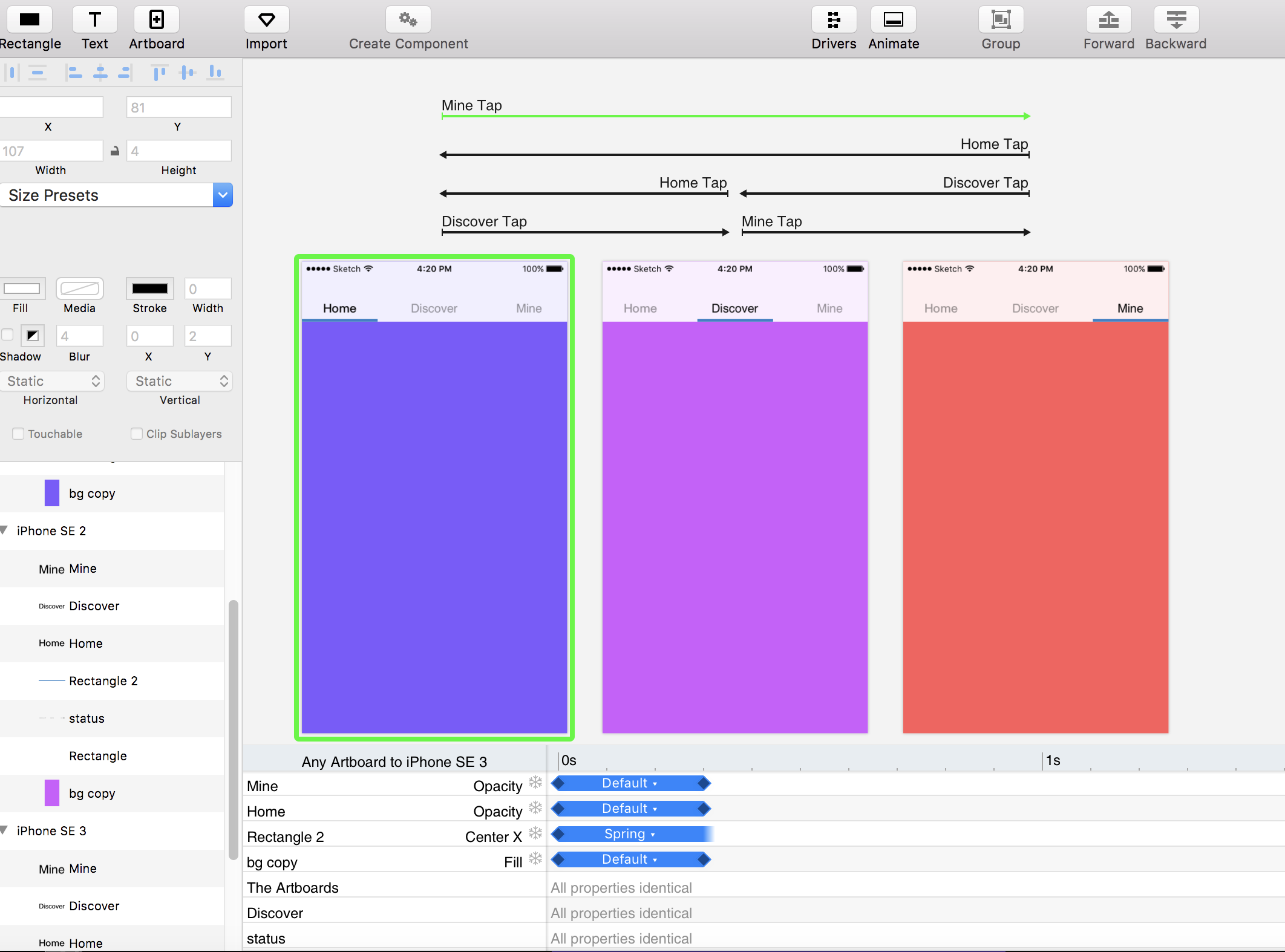Screen dimensions: 1285x952
Task: Toggle the width-height aspect ratio lock
Action: coord(115,151)
